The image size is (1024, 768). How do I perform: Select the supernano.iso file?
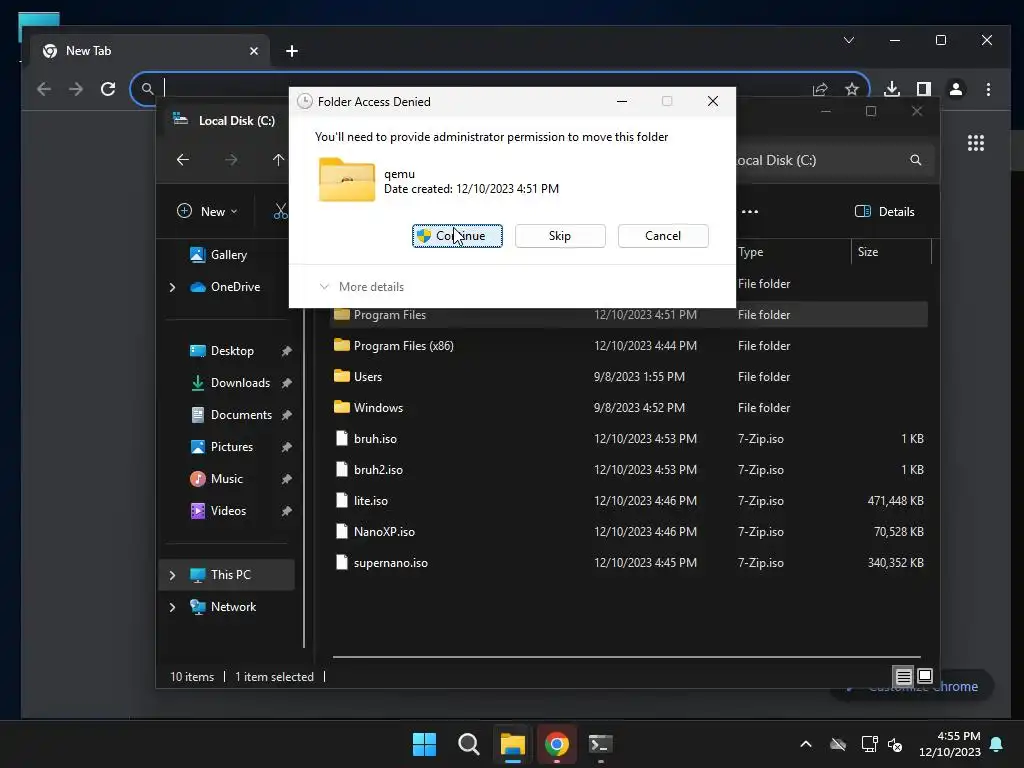coord(630,563)
